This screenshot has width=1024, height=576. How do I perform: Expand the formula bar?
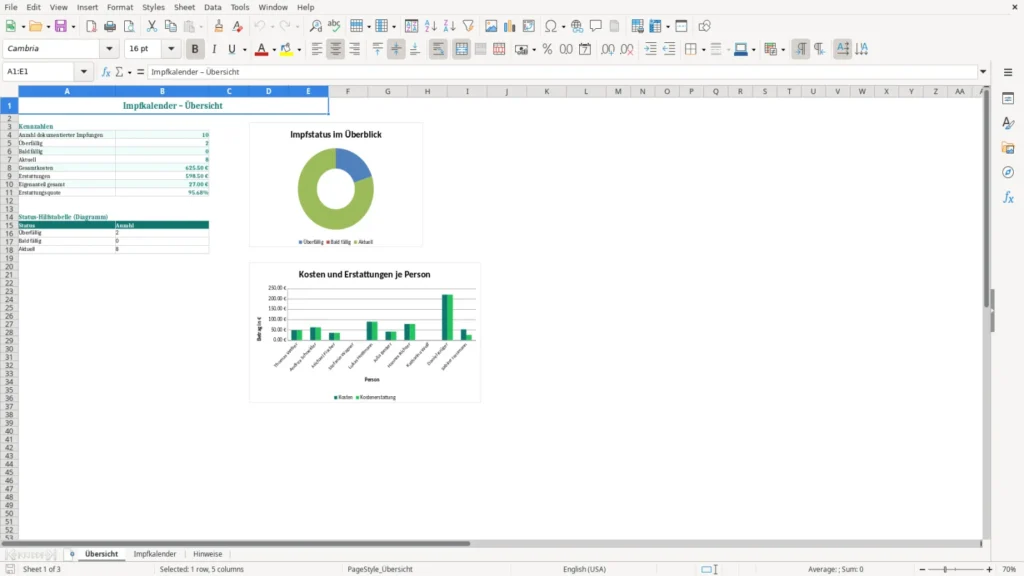point(983,72)
